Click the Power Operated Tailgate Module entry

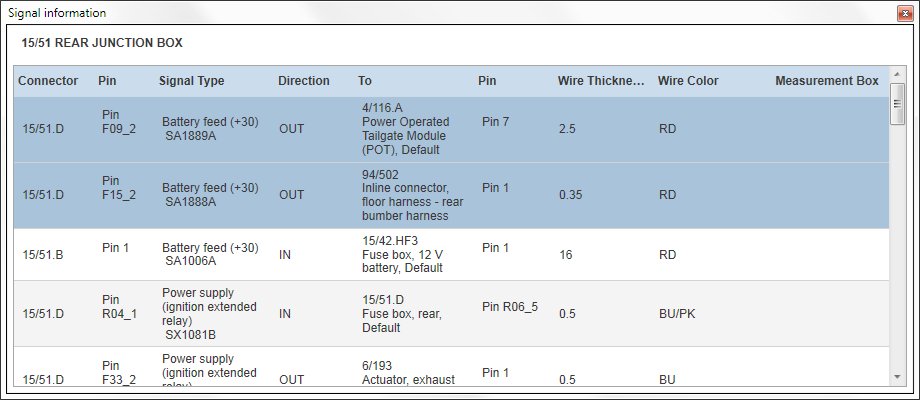point(406,129)
